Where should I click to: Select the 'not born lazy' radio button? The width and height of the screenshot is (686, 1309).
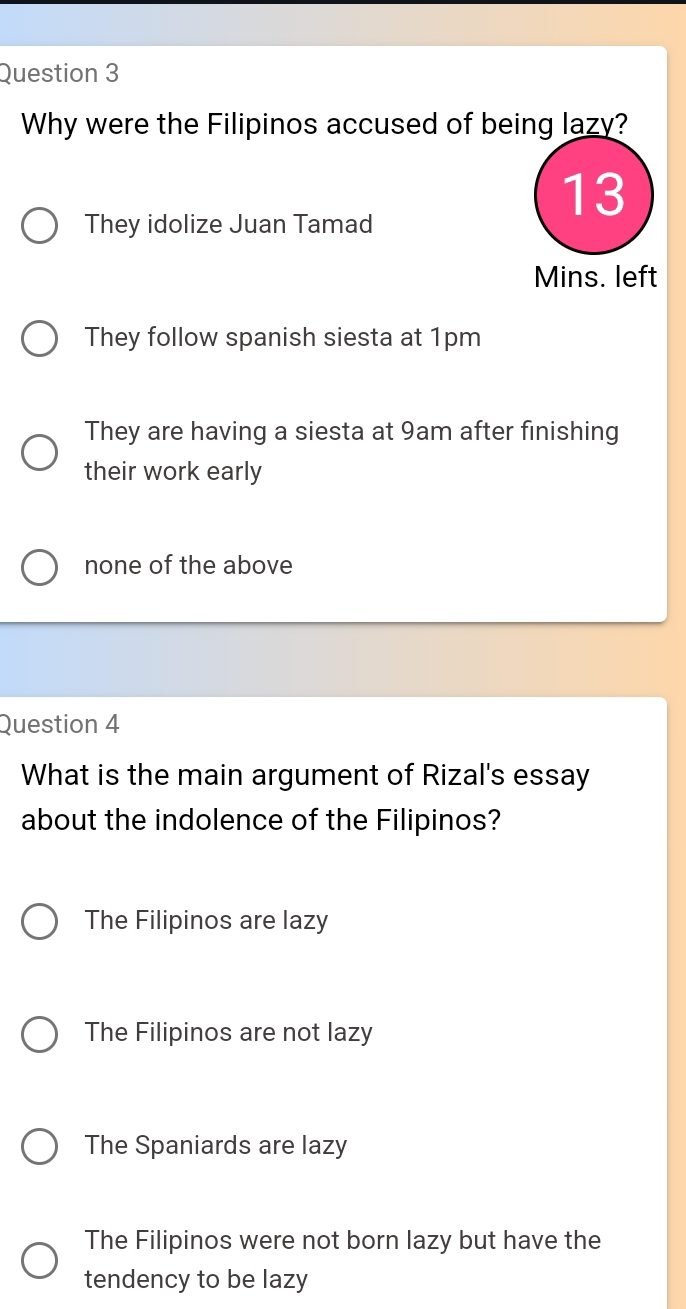(x=40, y=1261)
